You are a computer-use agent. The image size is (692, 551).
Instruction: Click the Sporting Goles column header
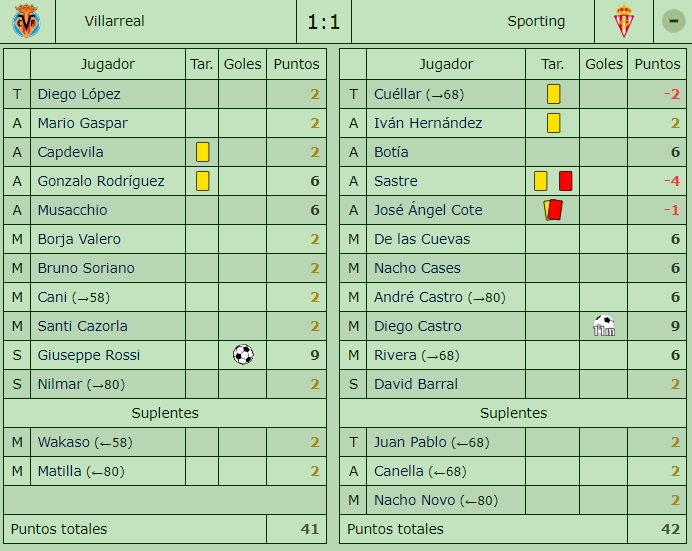(x=604, y=64)
